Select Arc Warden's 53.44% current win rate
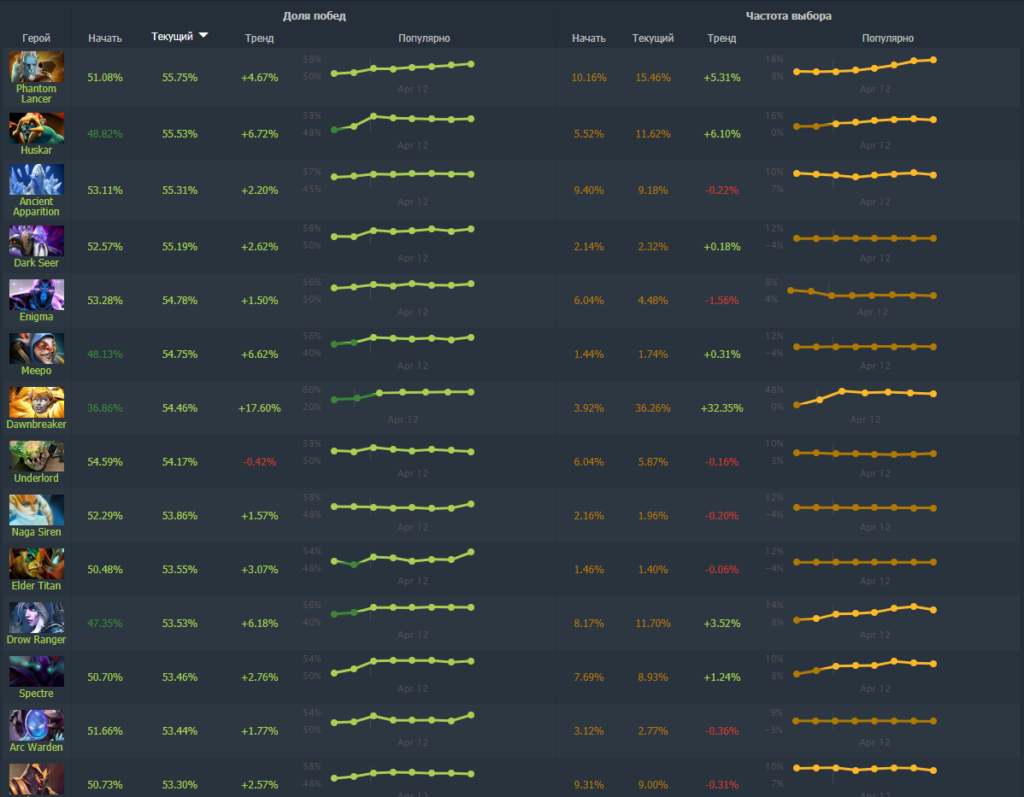The width and height of the screenshot is (1024, 797). click(180, 730)
